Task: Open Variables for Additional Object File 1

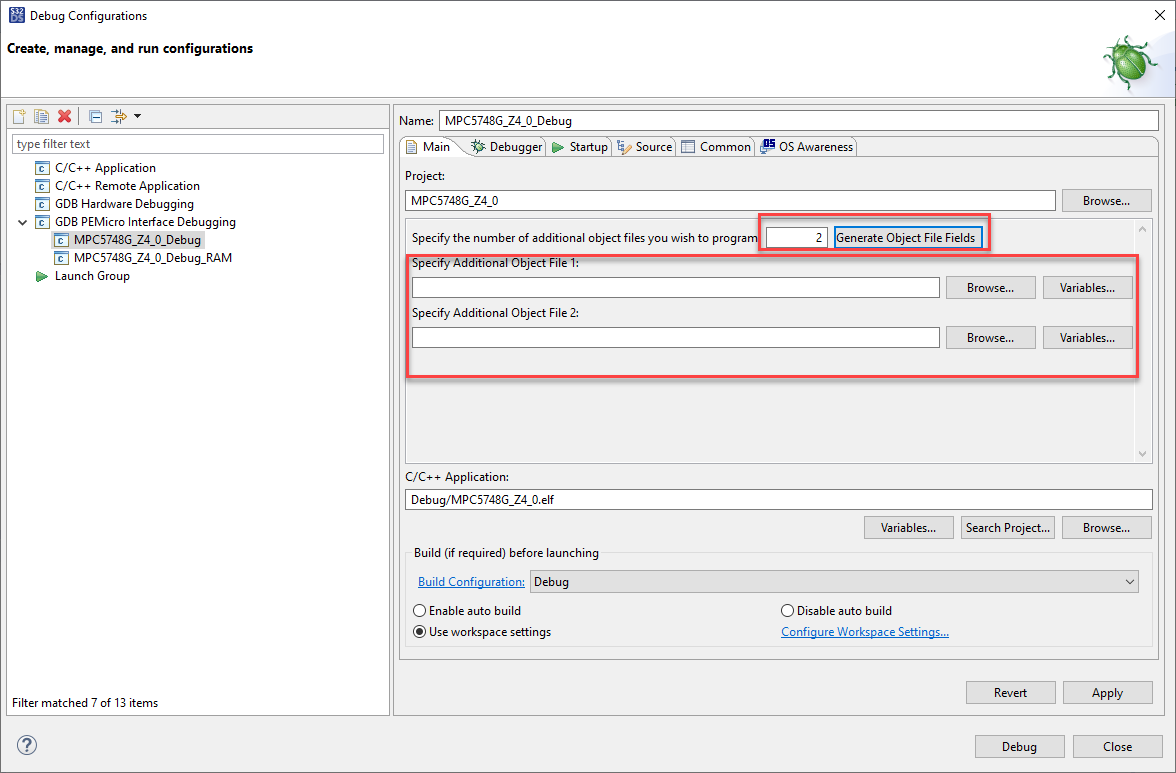Action: coord(1088,288)
